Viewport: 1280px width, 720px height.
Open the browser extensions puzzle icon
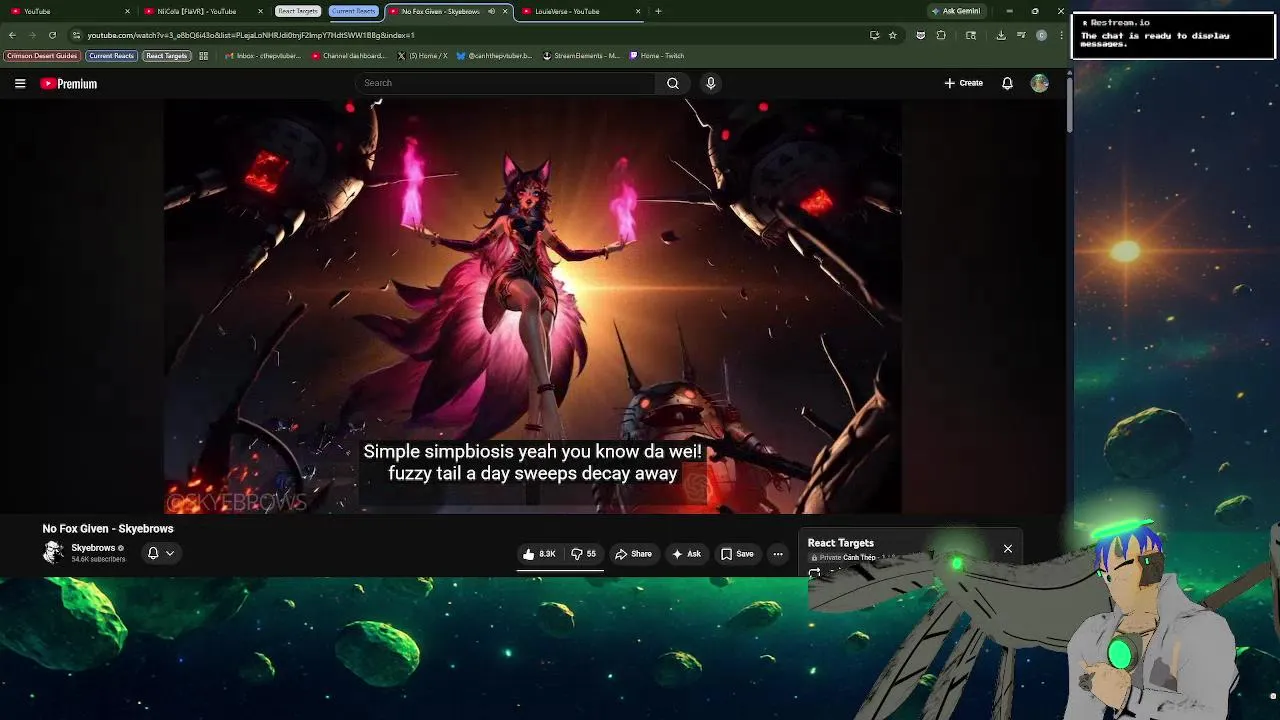click(x=941, y=35)
